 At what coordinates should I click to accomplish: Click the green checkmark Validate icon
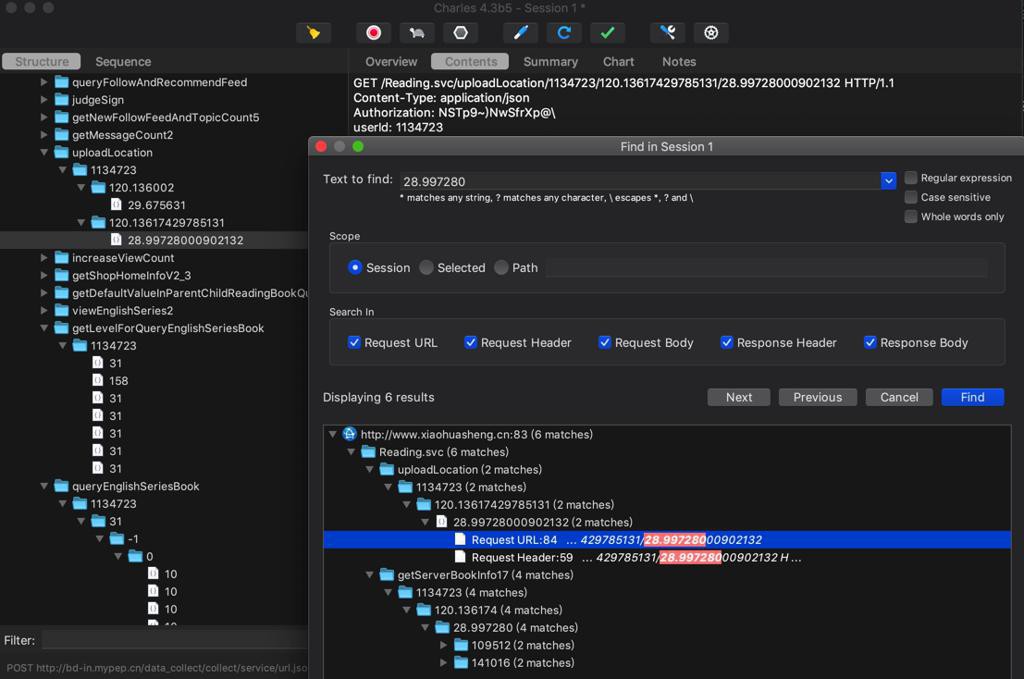tap(607, 33)
